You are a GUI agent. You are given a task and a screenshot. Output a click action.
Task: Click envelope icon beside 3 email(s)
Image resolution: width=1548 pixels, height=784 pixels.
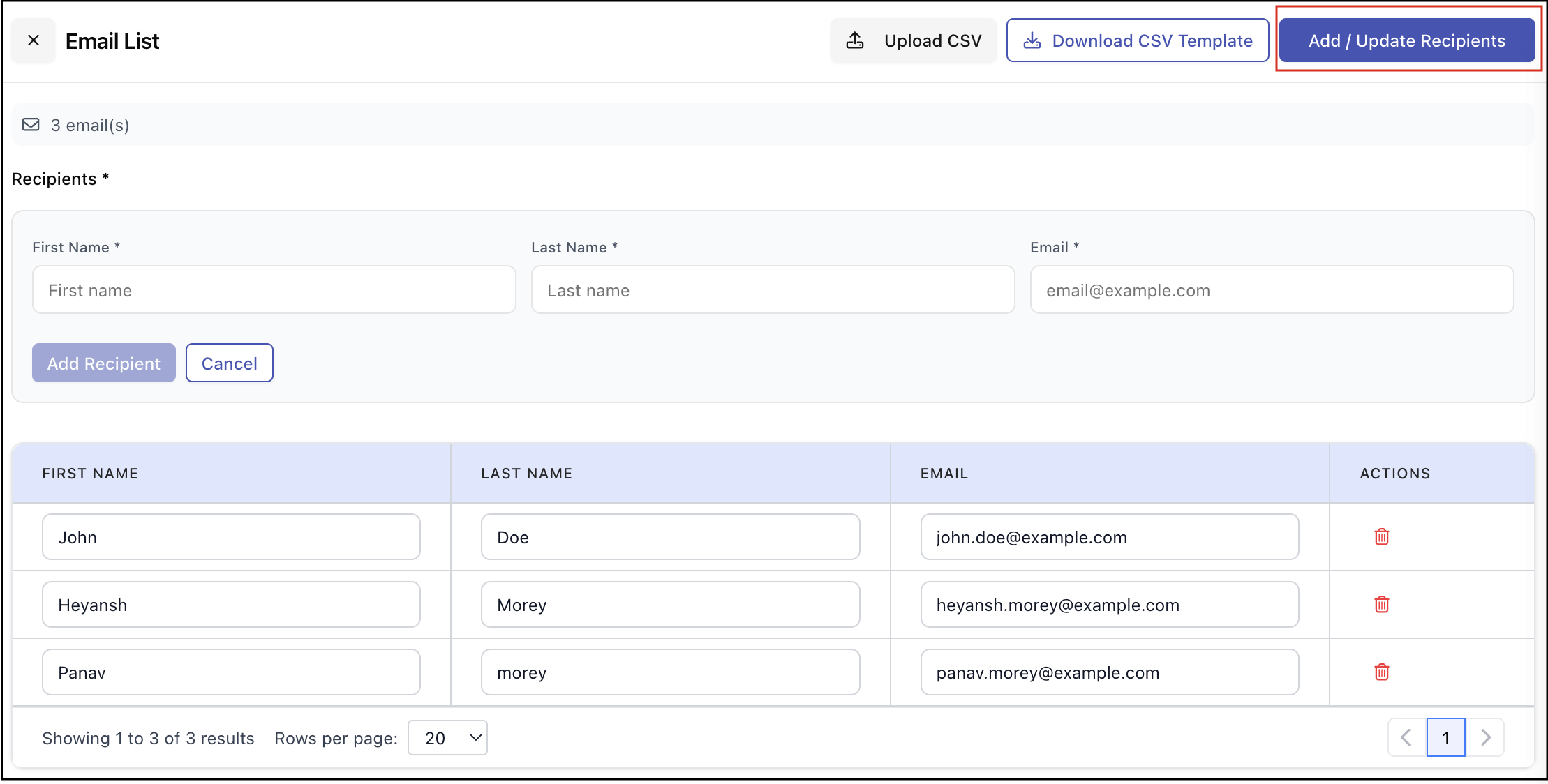31,125
